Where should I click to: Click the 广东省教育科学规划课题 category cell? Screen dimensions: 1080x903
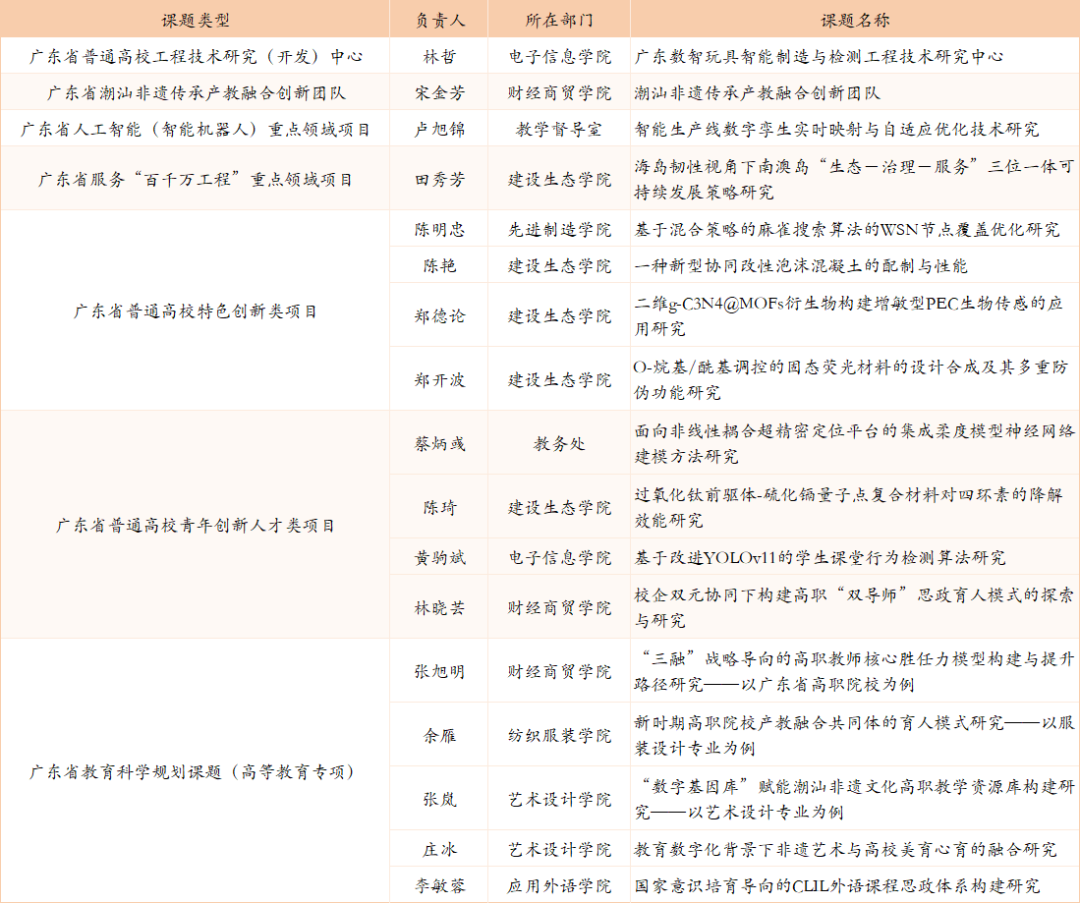pos(196,771)
